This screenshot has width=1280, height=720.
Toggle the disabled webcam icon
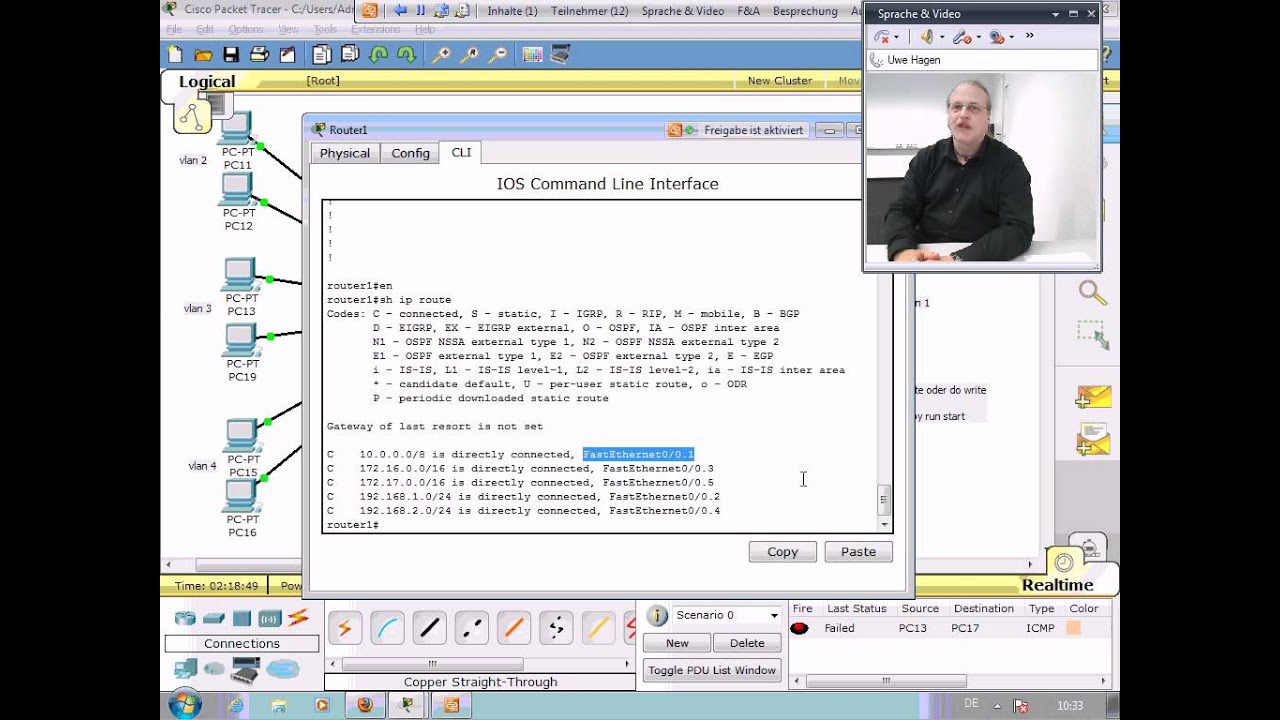(x=996, y=37)
